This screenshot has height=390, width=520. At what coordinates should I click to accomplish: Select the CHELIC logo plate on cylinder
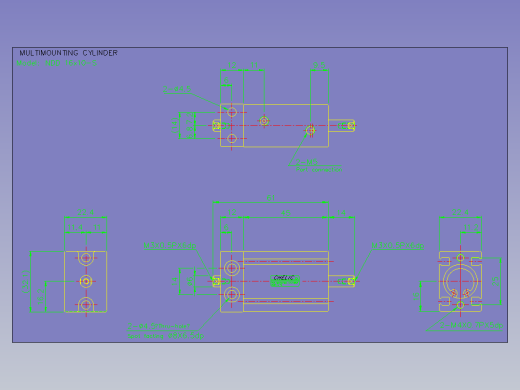pyautogui.click(x=285, y=281)
